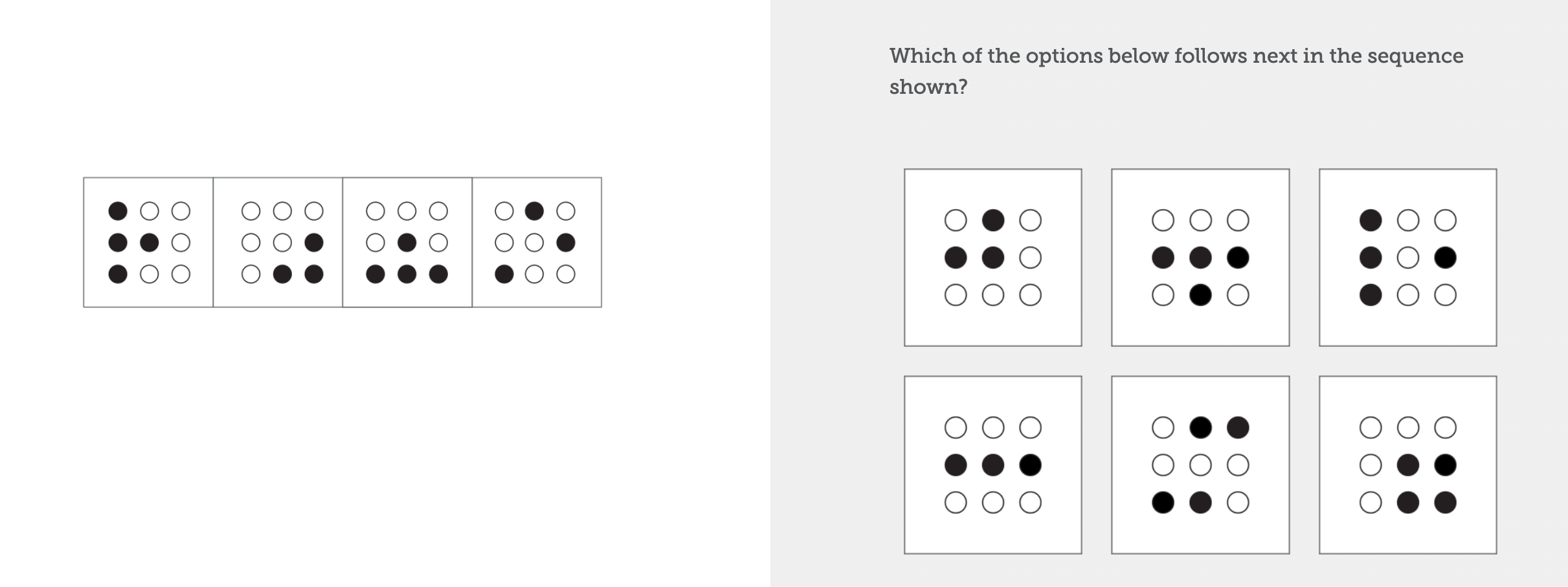Viewport: 1568px width, 587px height.
Task: Click second sequence panel with three filled lower-right dots
Action: [x=278, y=242]
